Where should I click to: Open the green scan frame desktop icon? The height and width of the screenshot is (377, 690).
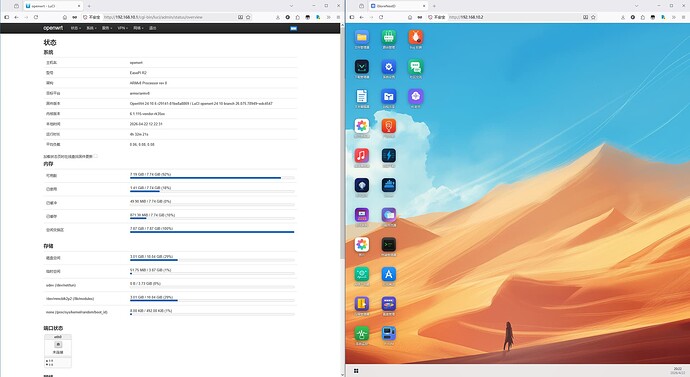click(x=362, y=274)
